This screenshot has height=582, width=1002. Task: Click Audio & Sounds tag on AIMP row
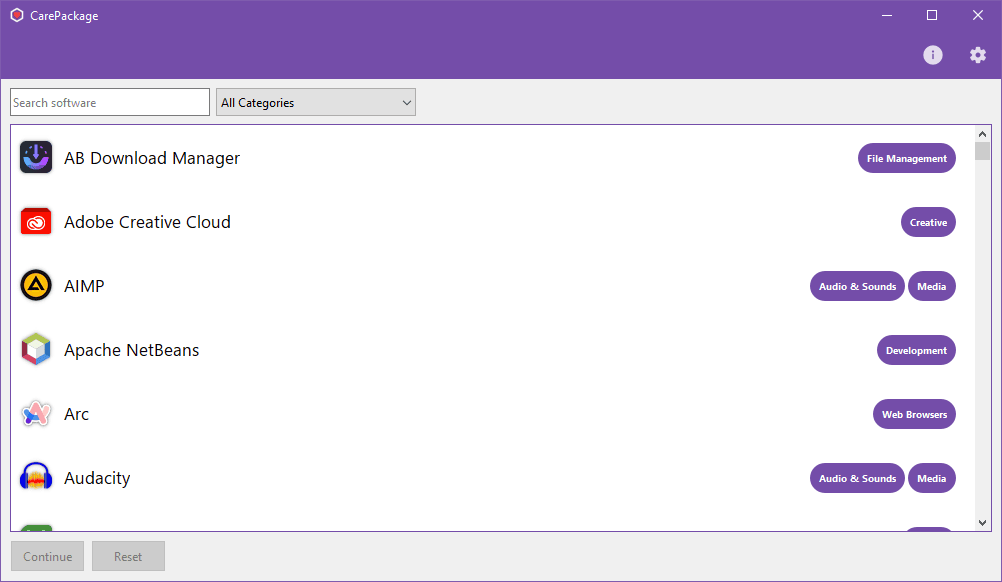pos(858,286)
